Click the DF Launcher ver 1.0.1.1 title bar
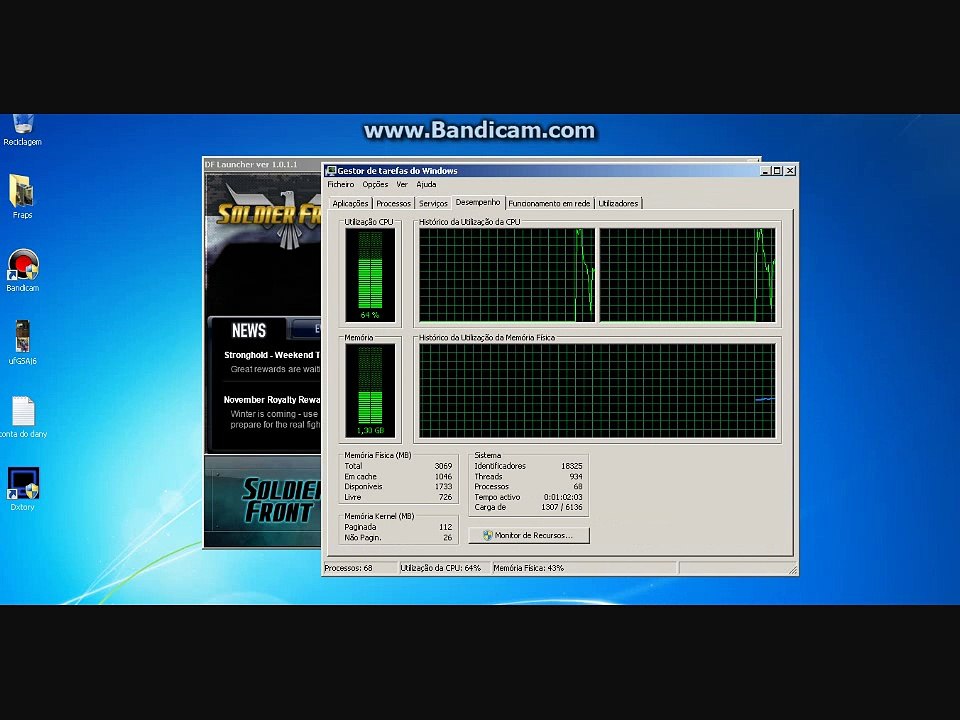Screen dimensions: 960x720 262,164
